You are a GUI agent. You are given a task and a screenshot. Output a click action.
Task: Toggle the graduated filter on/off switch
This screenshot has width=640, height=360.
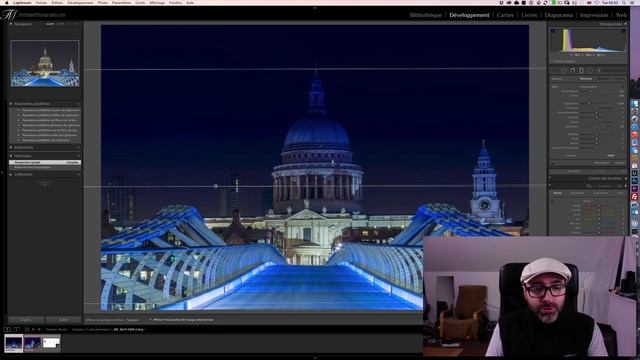[553, 163]
